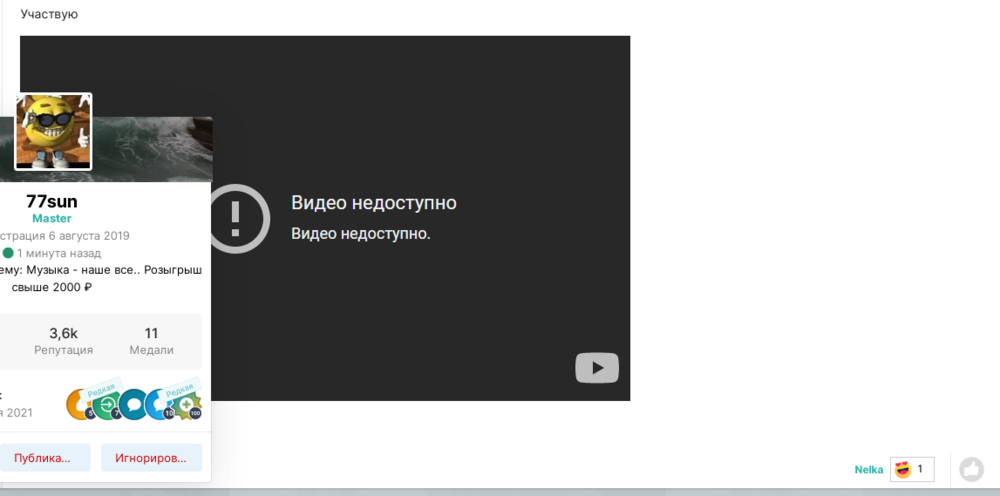Click the Master rank label

[x=52, y=219]
